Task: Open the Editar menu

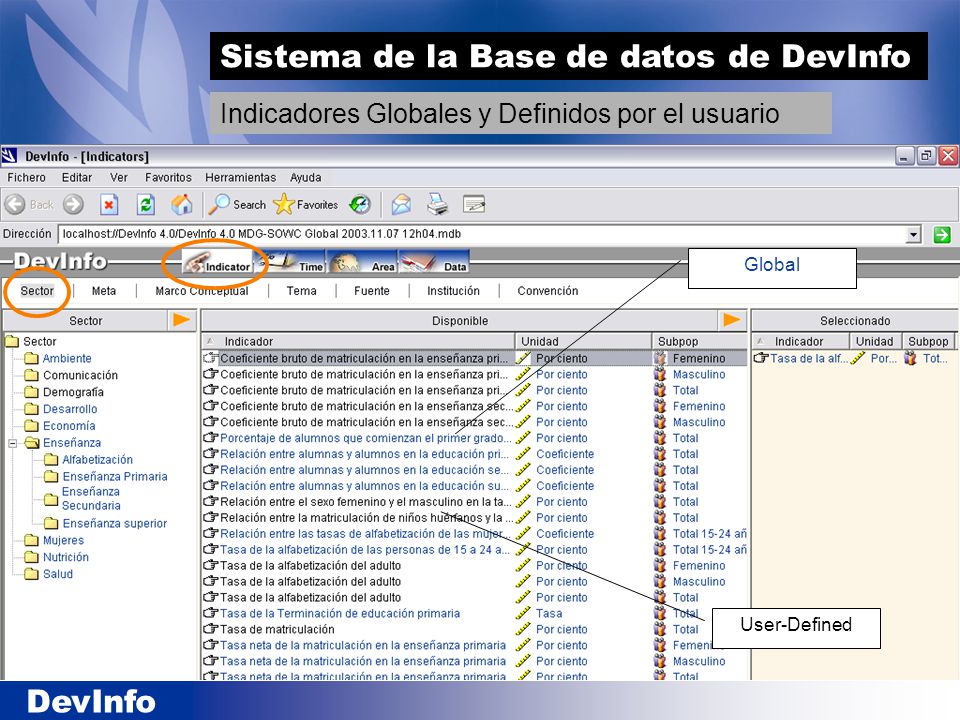Action: 77,178
